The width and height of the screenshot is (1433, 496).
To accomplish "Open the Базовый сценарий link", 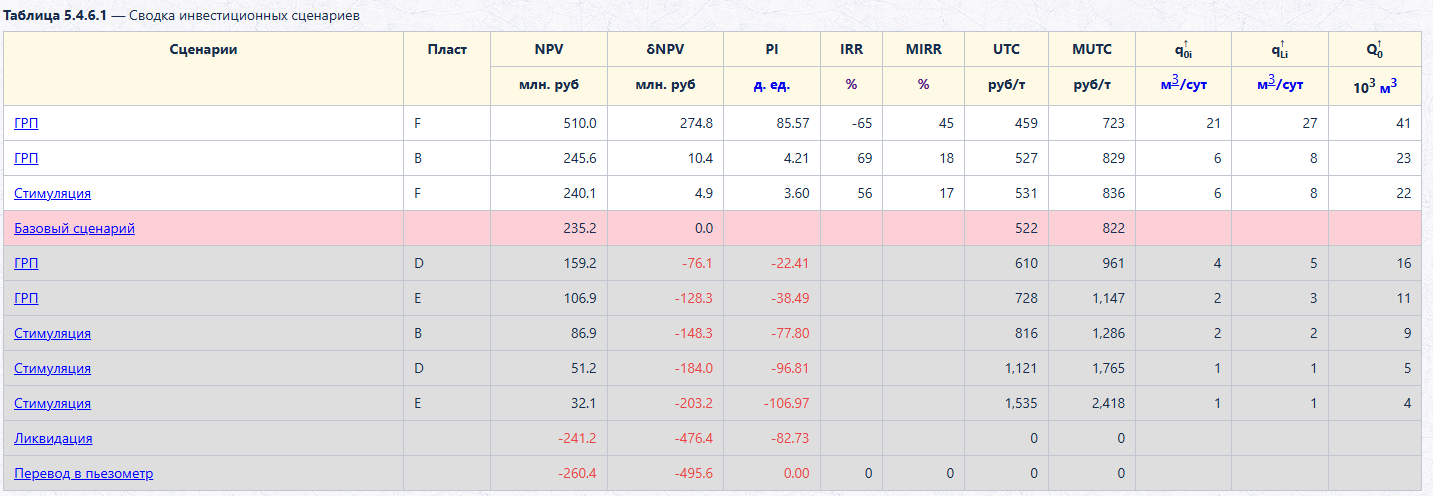I will coord(74,228).
